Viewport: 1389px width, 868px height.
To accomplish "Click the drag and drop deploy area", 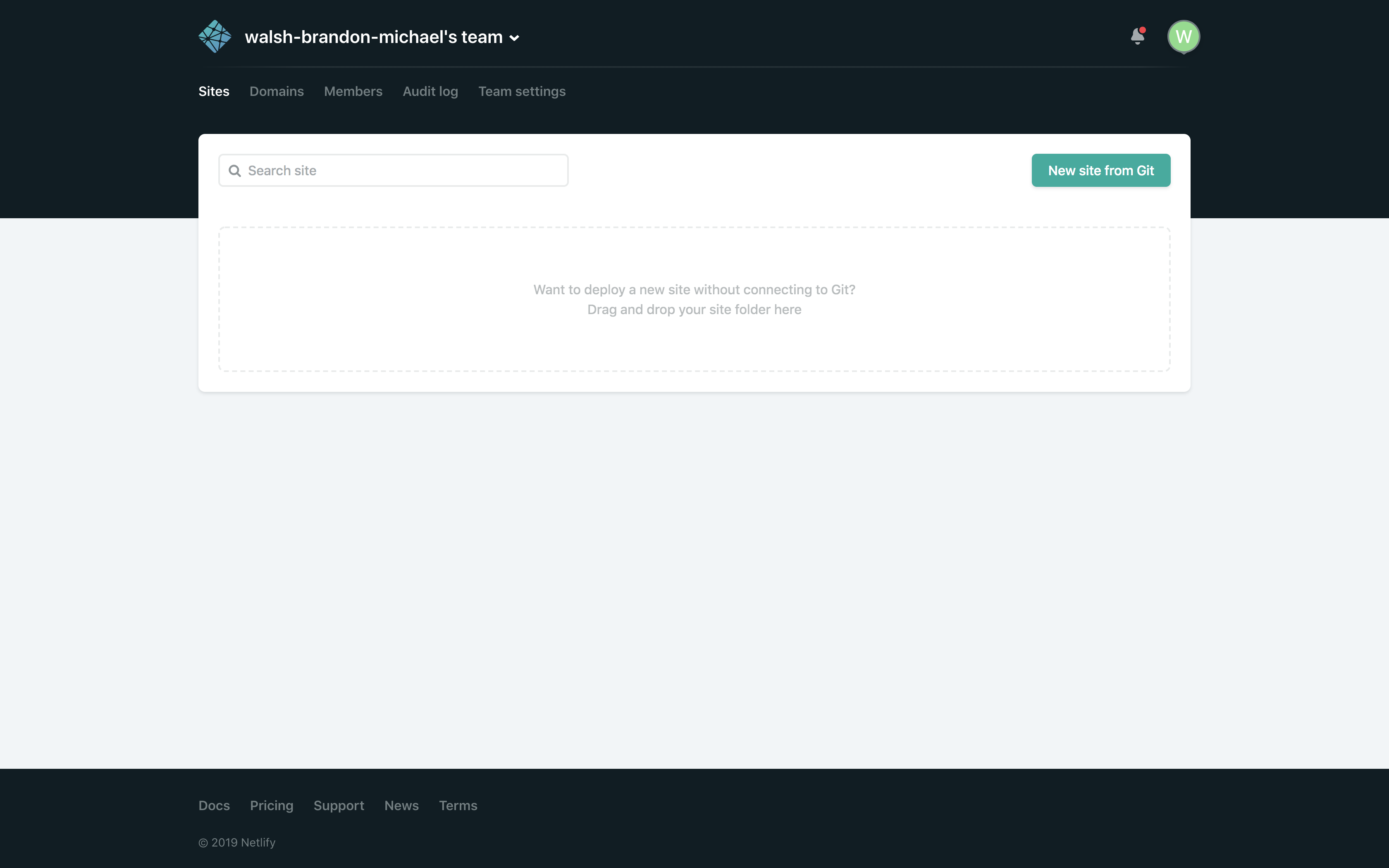I will pos(694,299).
